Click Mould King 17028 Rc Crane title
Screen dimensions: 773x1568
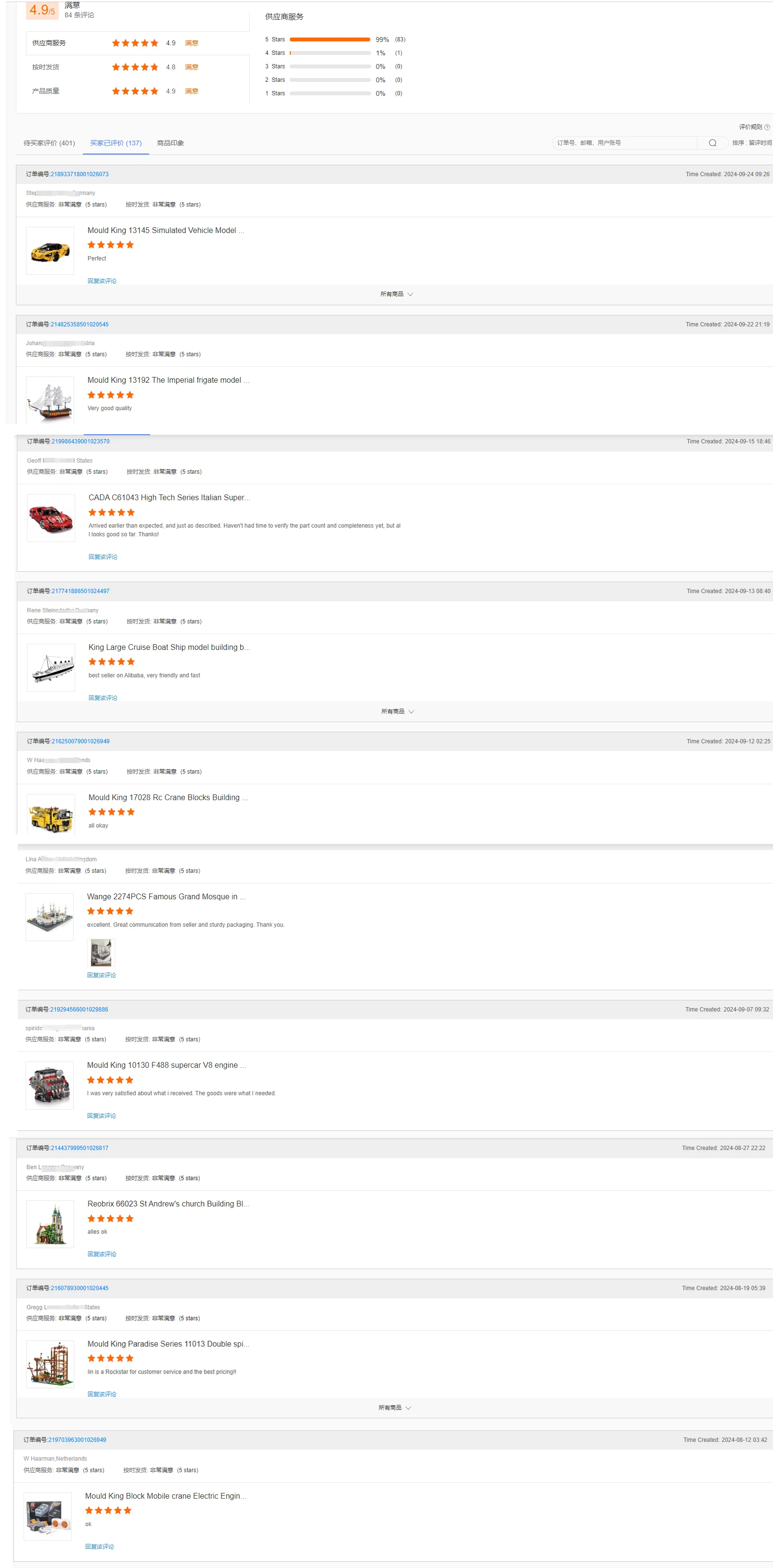click(168, 797)
